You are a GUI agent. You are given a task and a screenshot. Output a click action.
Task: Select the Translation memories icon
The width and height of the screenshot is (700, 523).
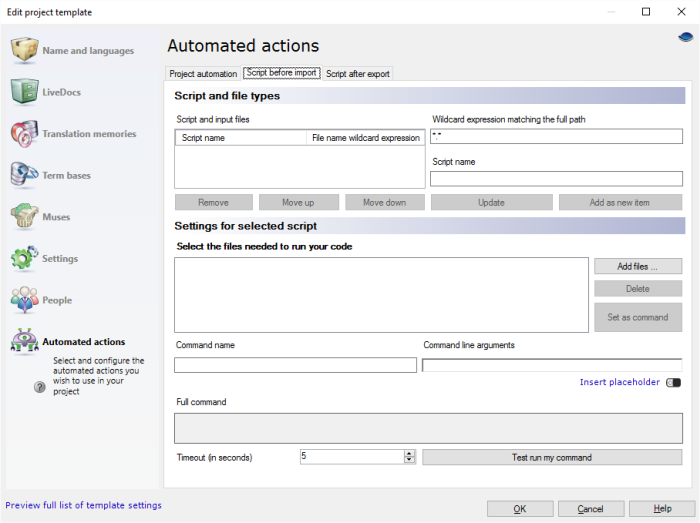pyautogui.click(x=25, y=134)
